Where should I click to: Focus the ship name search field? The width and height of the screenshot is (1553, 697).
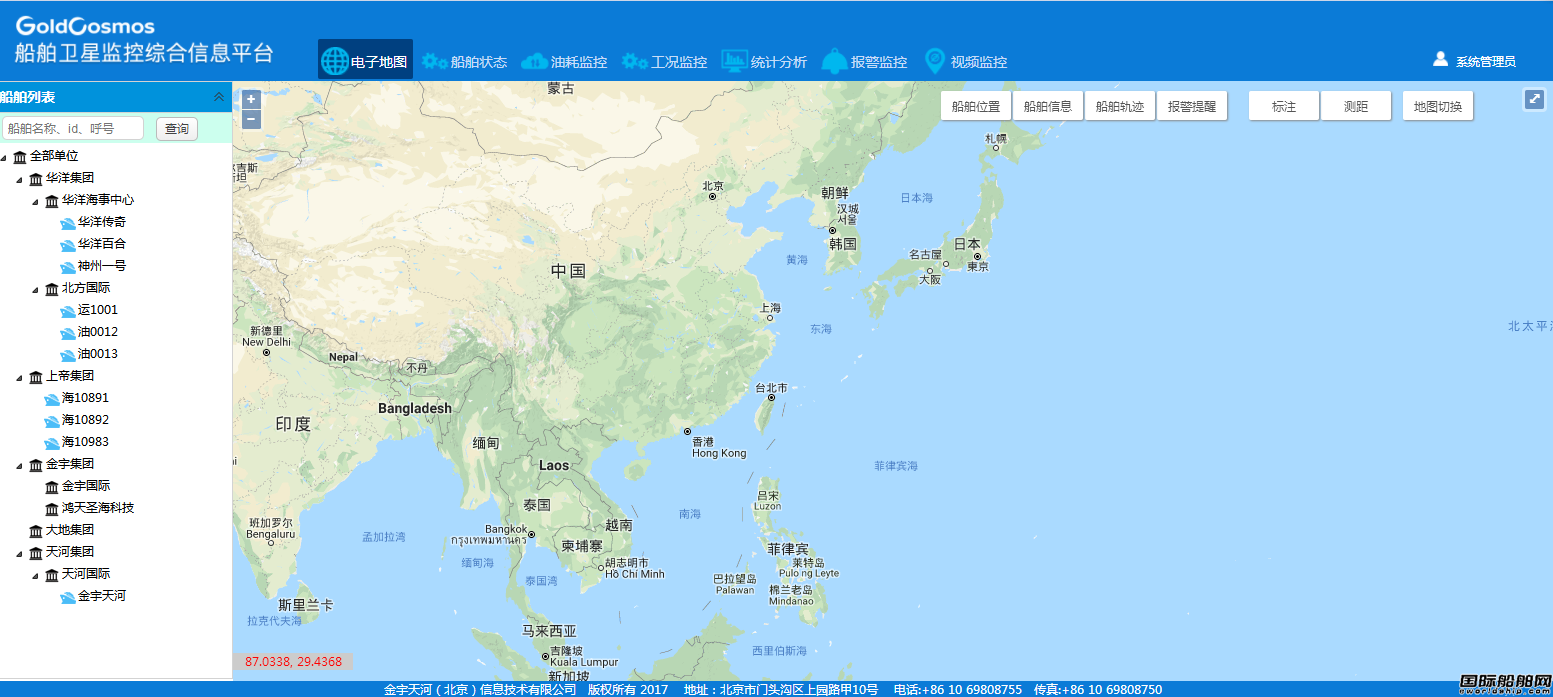[74, 129]
